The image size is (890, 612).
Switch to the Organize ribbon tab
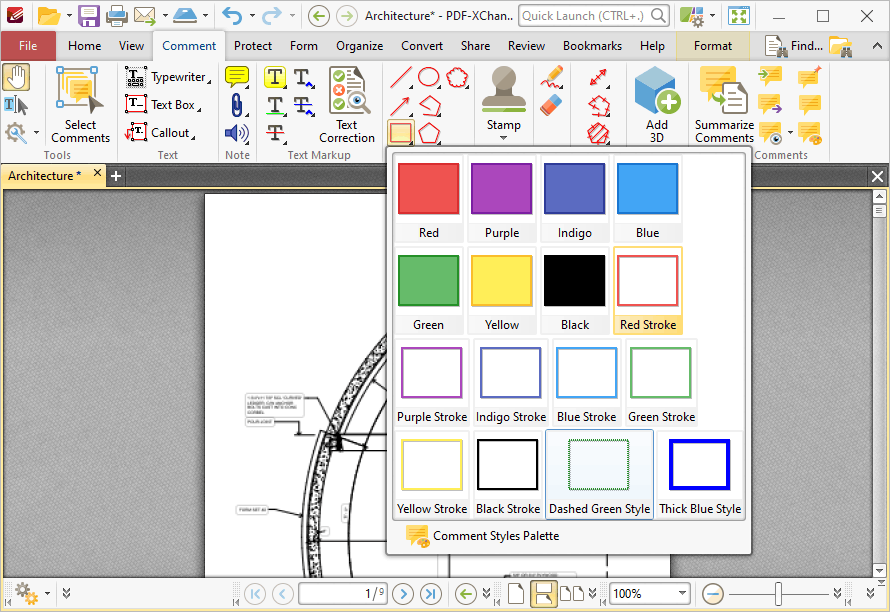tap(359, 46)
